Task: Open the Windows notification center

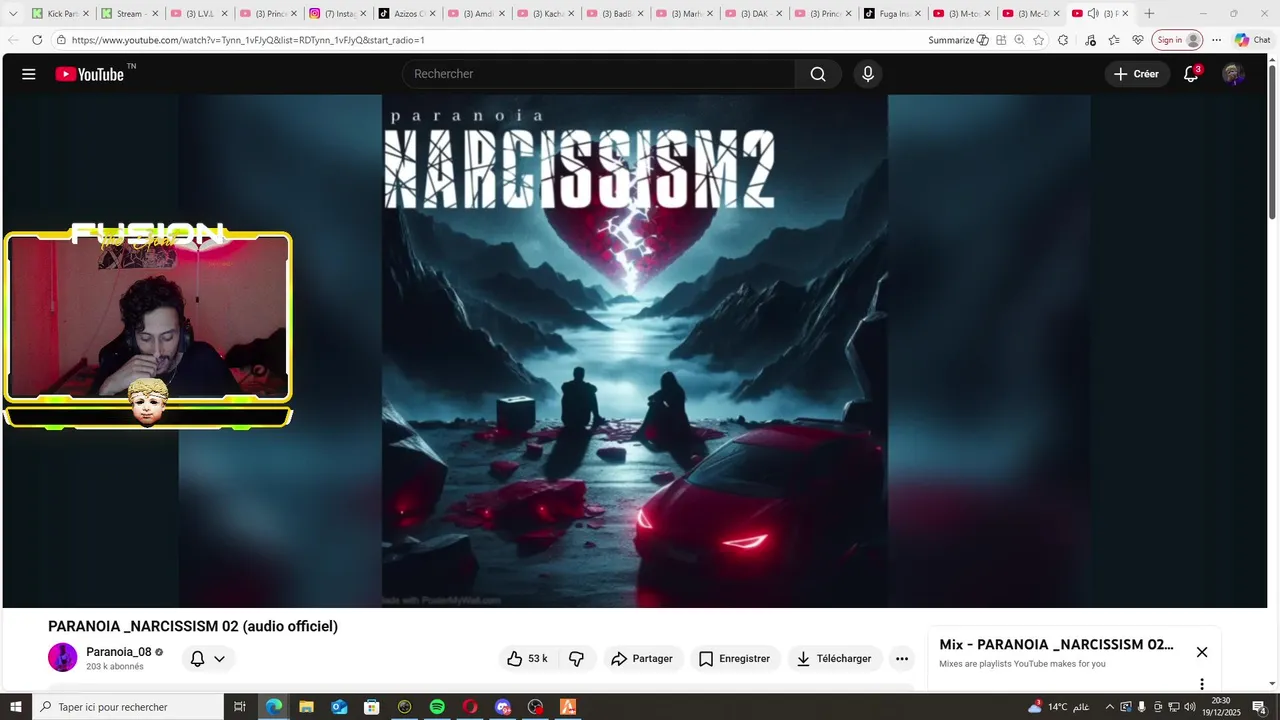Action: click(x=1259, y=707)
